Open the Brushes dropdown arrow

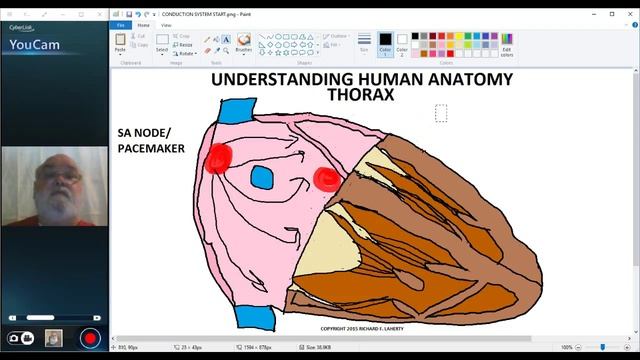tap(244, 54)
